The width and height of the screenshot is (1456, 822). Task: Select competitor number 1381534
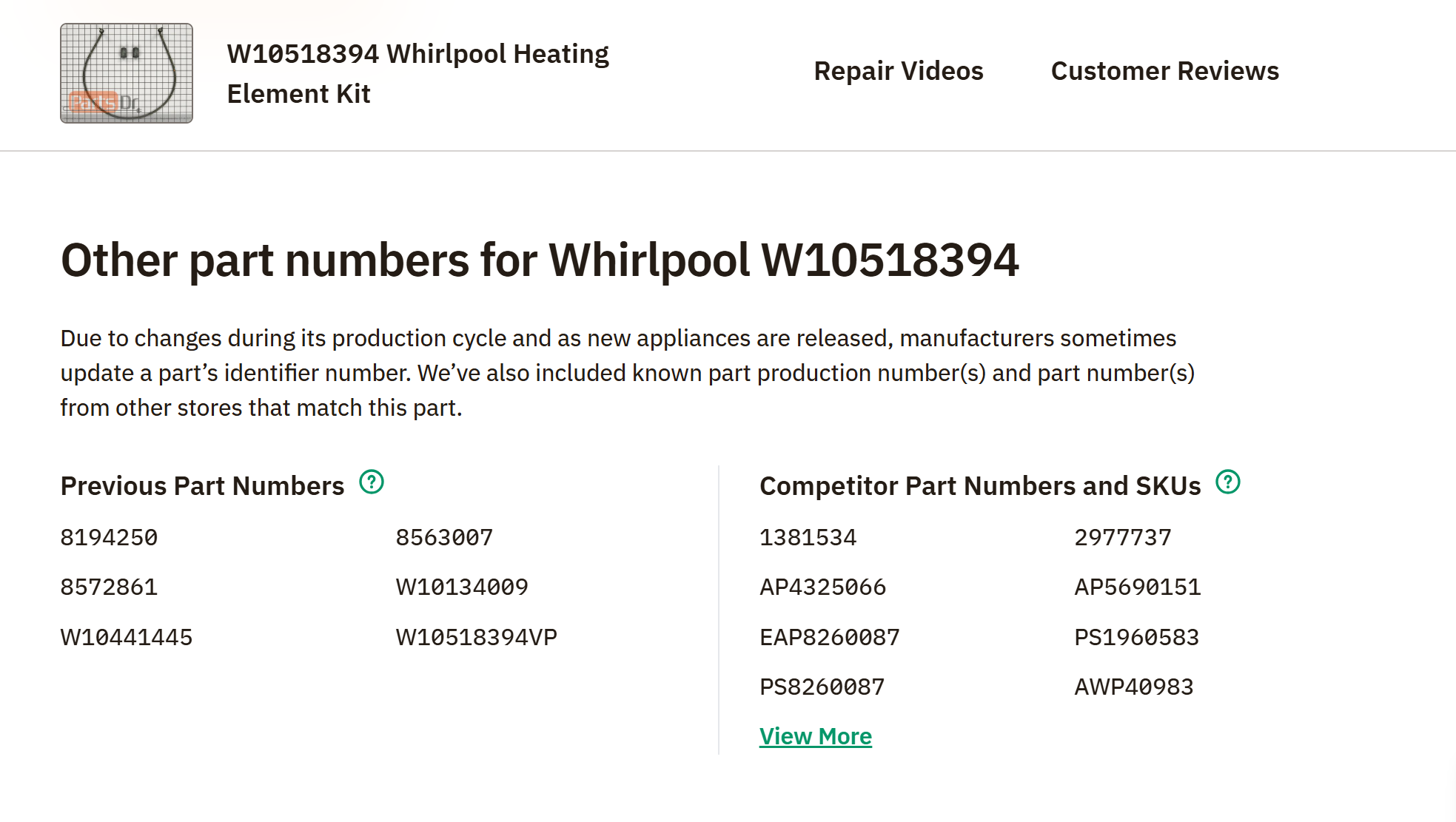point(808,538)
